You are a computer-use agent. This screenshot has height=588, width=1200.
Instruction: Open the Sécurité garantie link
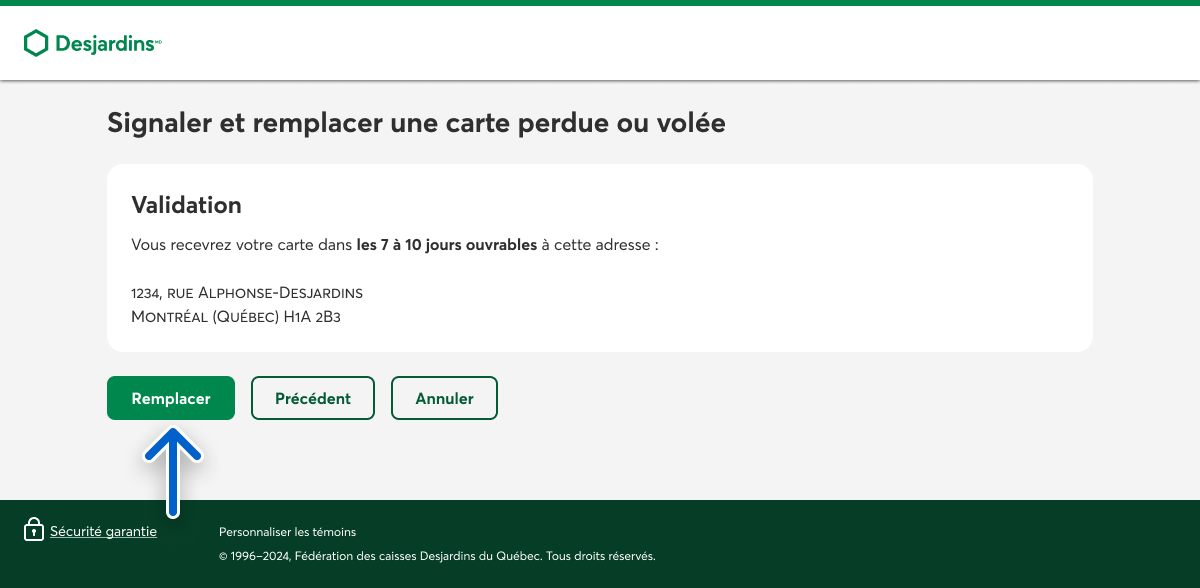(x=103, y=532)
